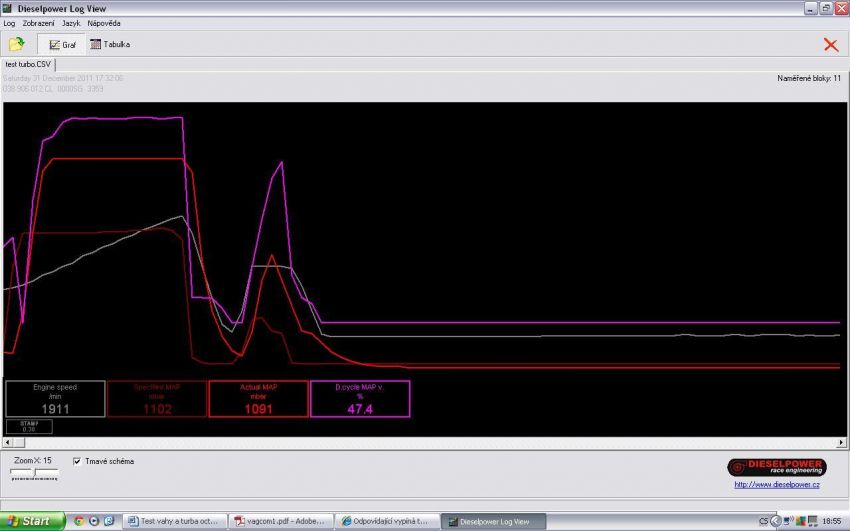Screen dimensions: 850x531
Task: Open the Zobrazení menu
Action: (38, 23)
